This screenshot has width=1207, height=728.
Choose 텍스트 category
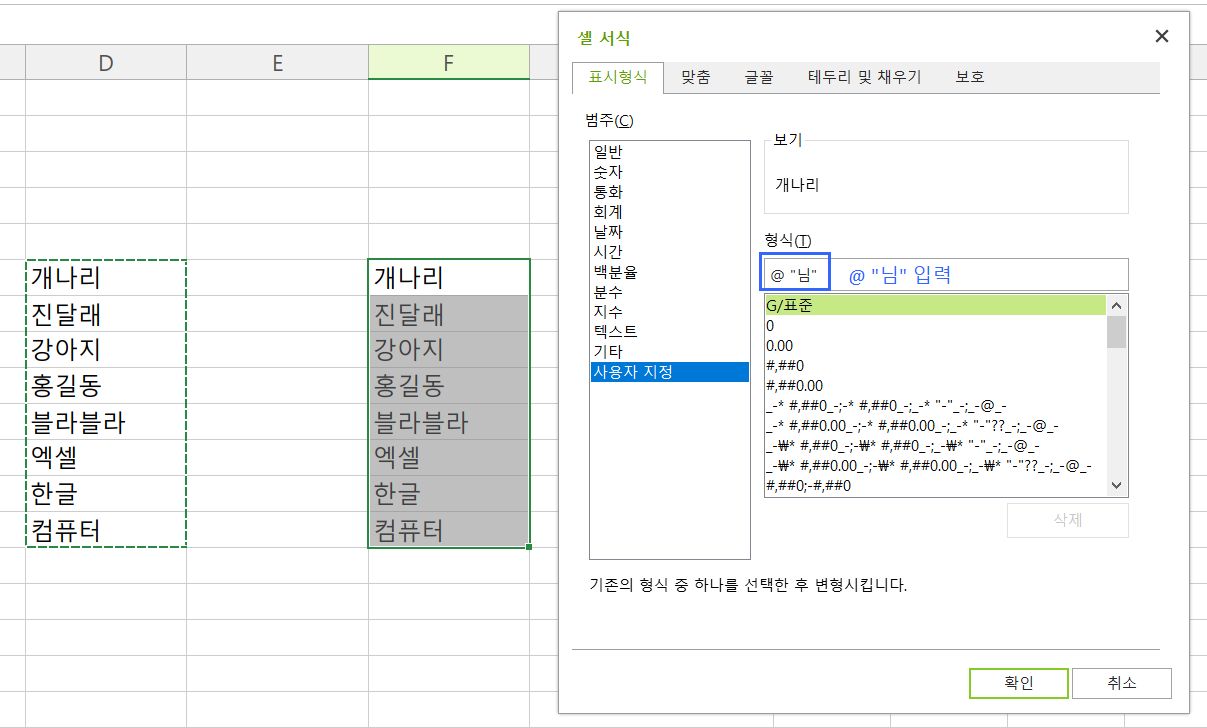[x=669, y=332]
